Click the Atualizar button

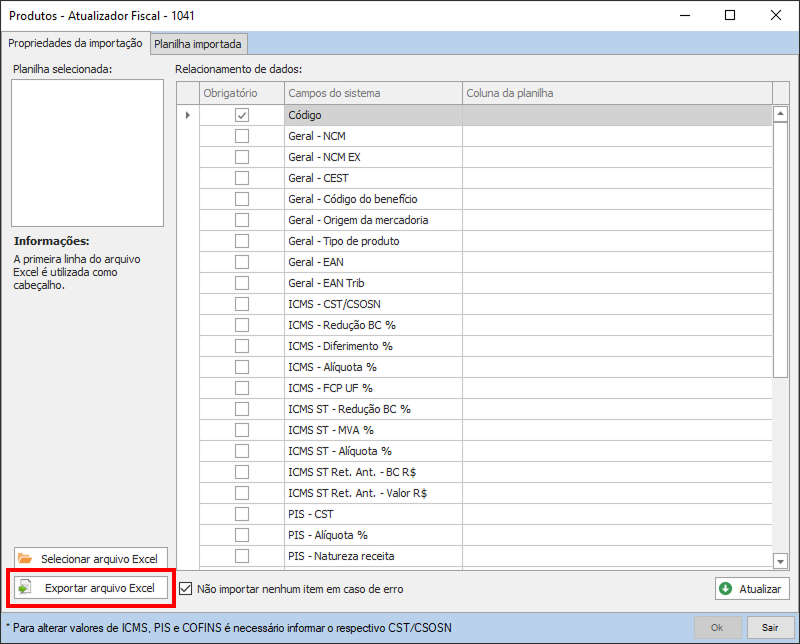pyautogui.click(x=751, y=589)
